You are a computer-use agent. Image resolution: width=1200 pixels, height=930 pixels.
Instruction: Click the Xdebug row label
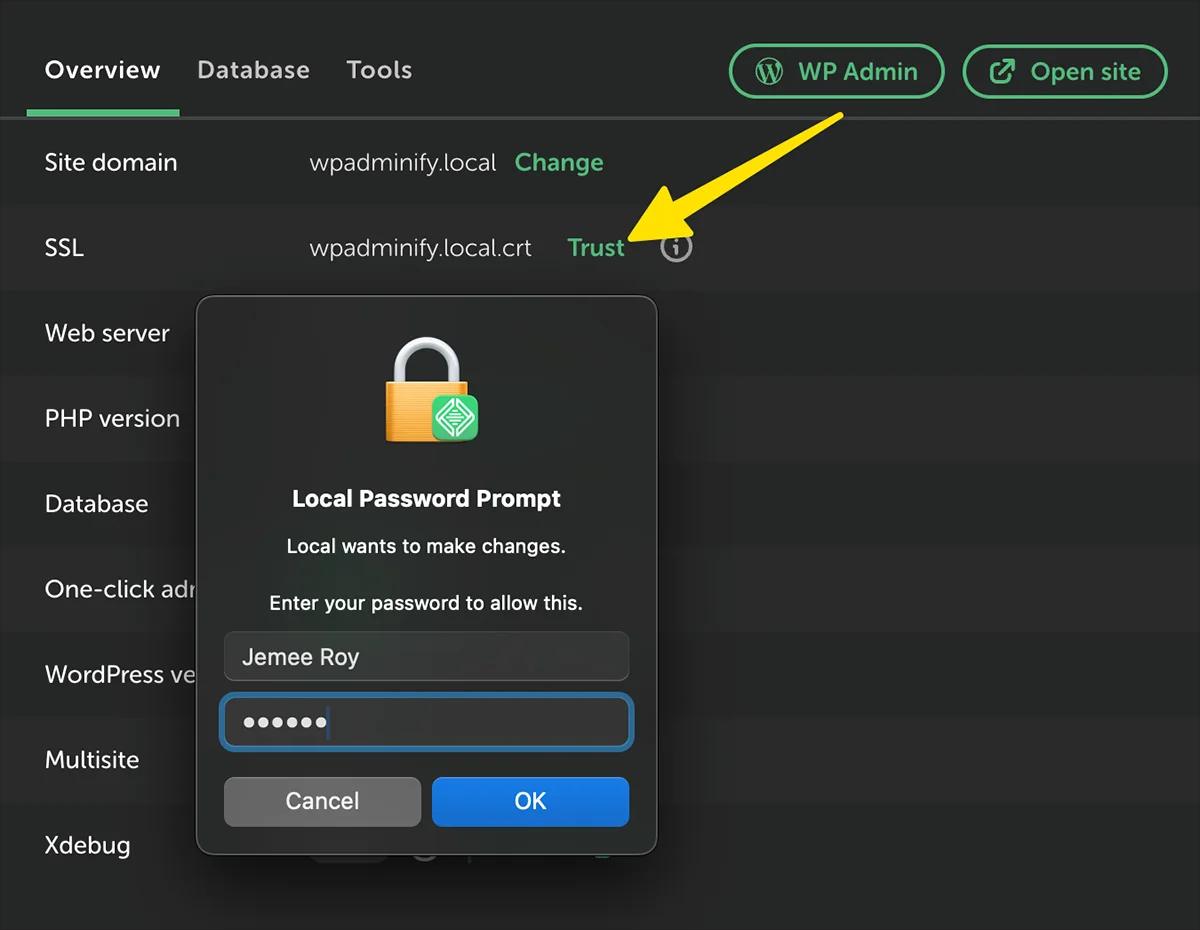pyautogui.click(x=88, y=845)
